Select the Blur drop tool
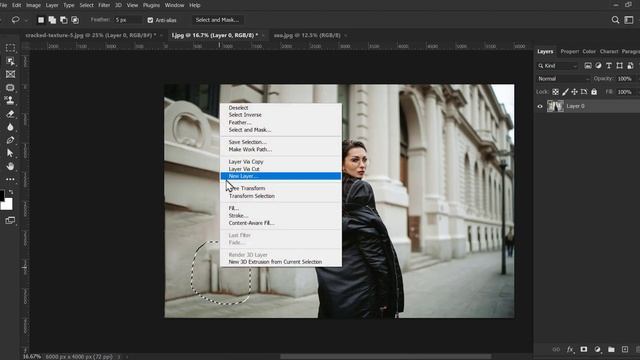The height and width of the screenshot is (360, 640). [10, 127]
